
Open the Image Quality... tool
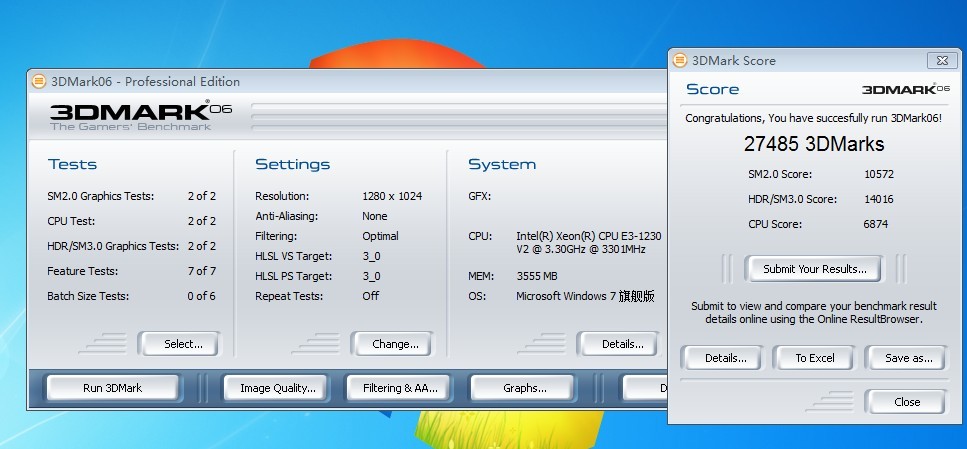[277, 388]
